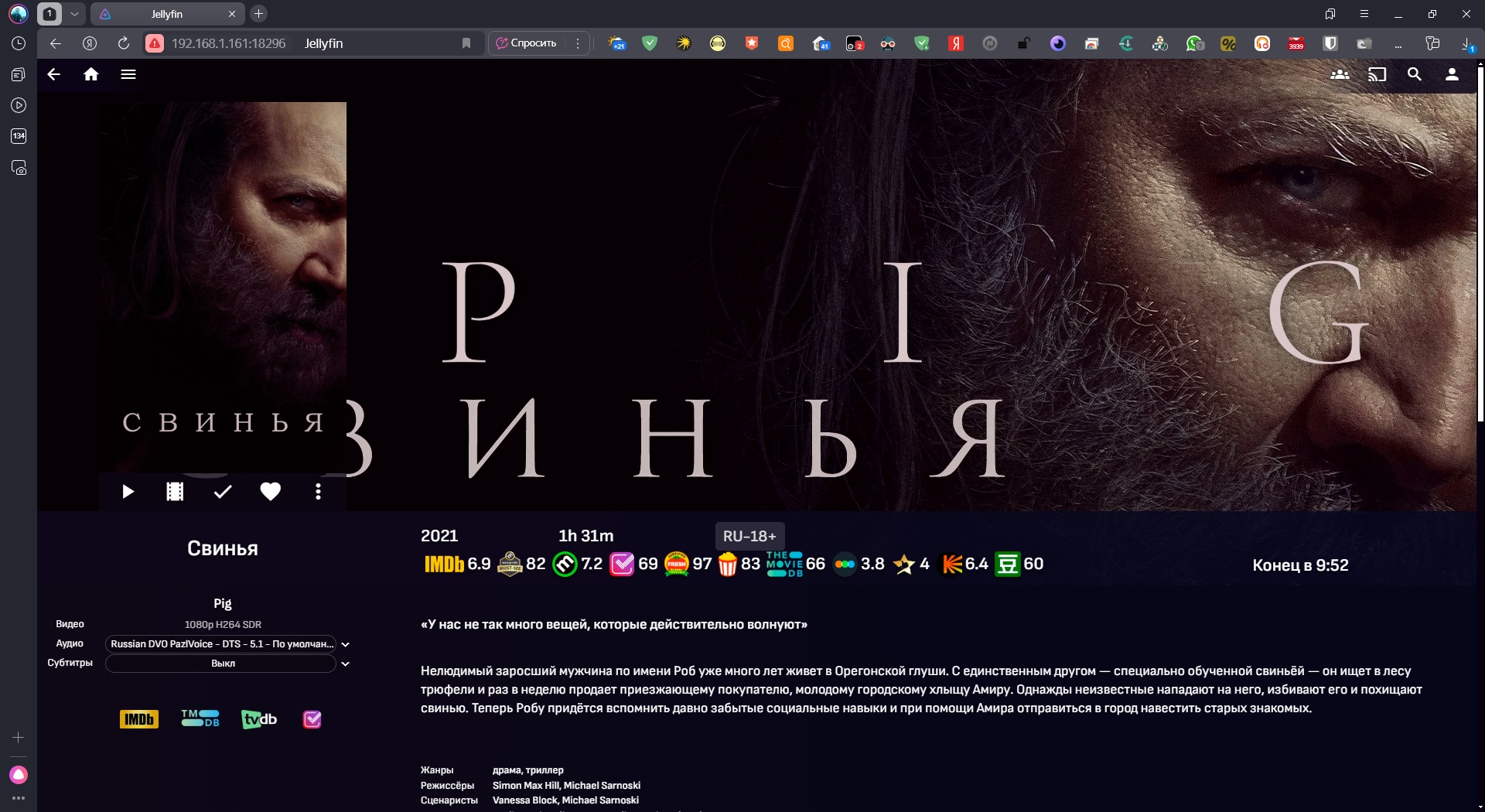Open the драма genre link

[506, 770]
